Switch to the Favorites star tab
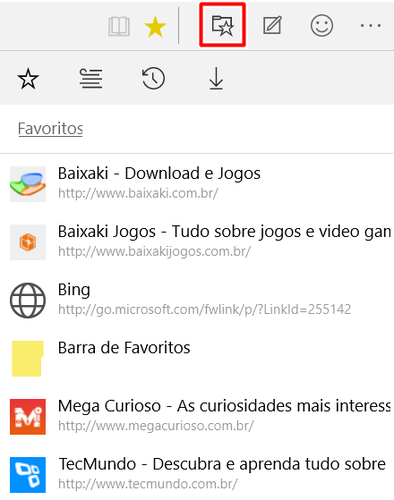Image resolution: width=394 pixels, height=500 pixels. pos(28,79)
